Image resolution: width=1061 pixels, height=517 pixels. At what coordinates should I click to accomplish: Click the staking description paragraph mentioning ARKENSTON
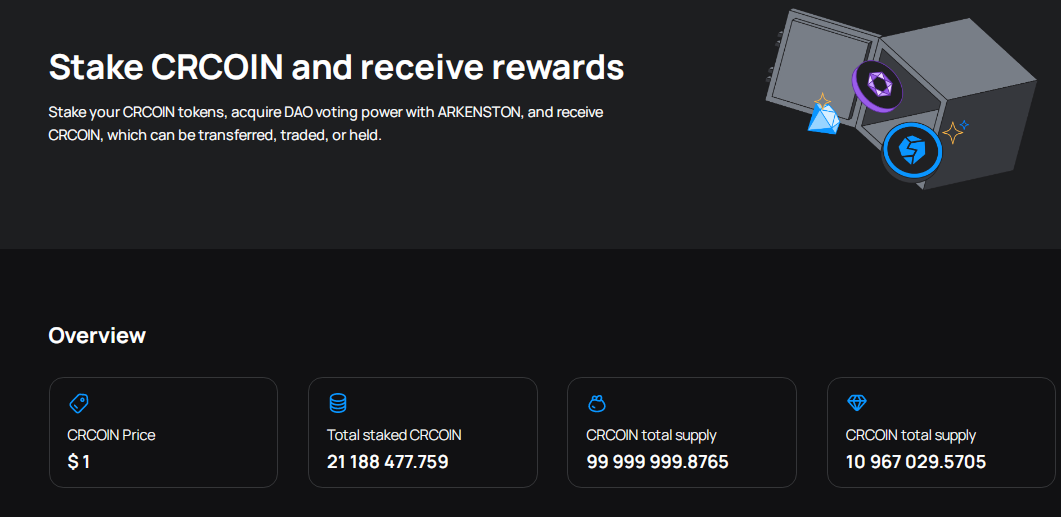click(x=325, y=123)
